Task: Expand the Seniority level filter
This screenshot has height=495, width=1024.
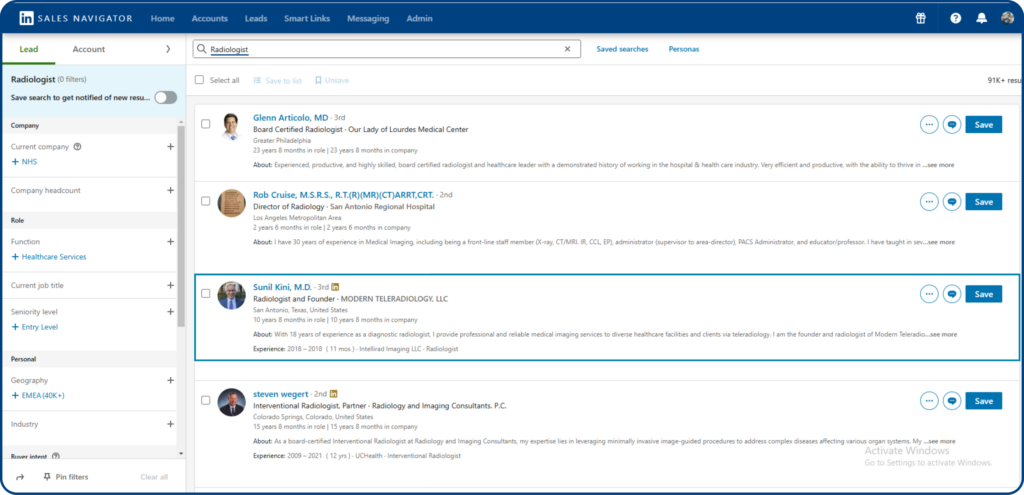Action: (x=170, y=312)
